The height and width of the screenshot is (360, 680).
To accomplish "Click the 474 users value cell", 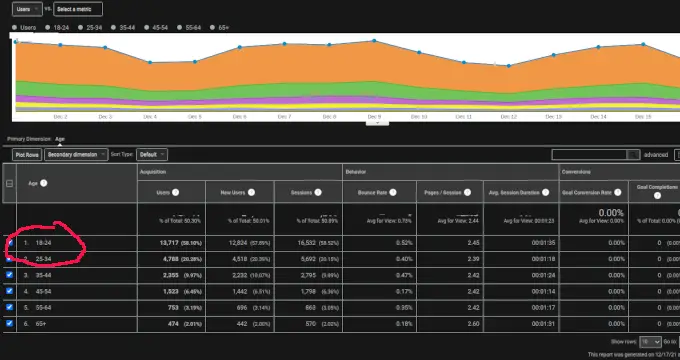I will point(173,324).
